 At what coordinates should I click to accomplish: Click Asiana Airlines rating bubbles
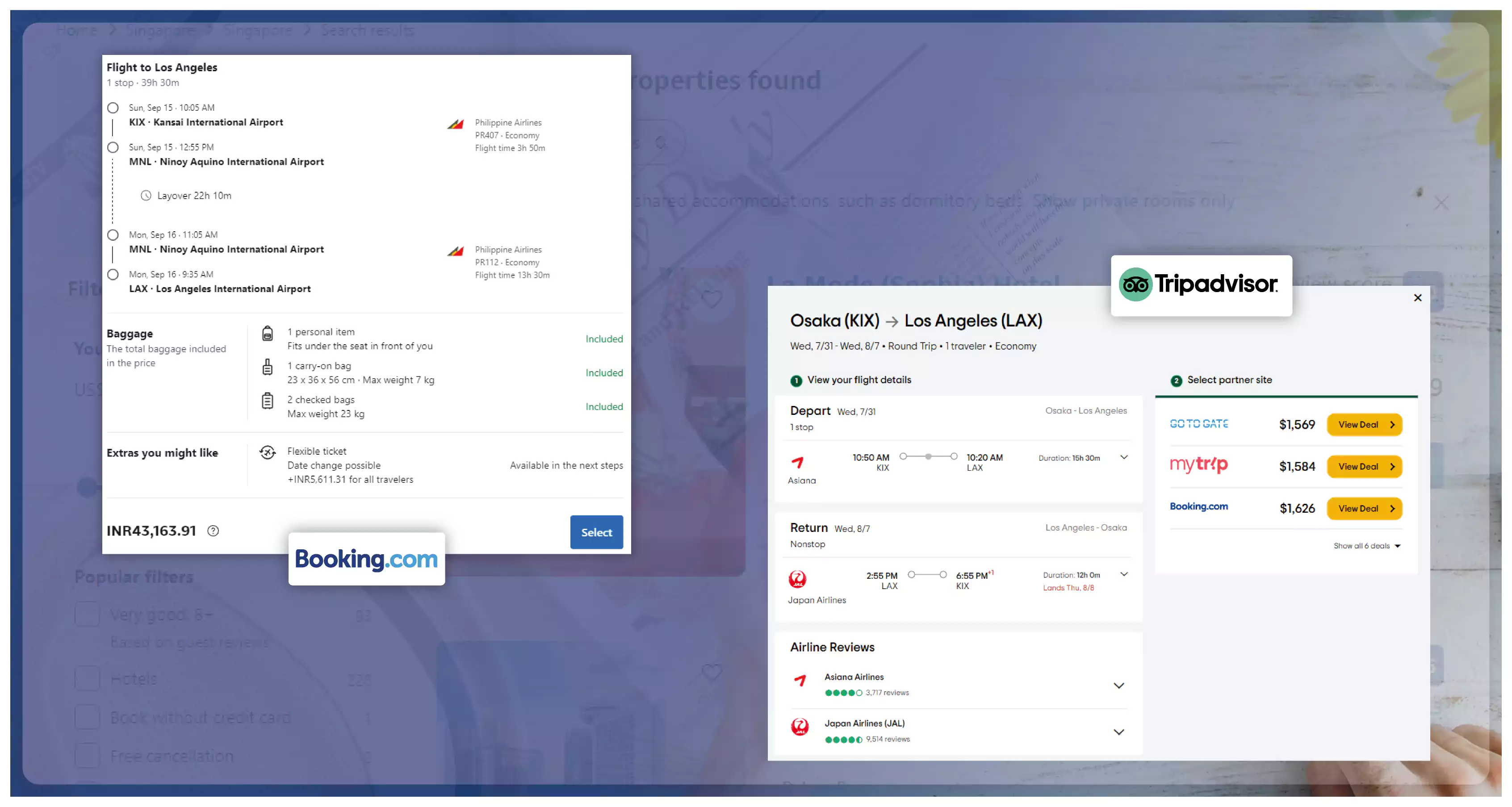[843, 693]
